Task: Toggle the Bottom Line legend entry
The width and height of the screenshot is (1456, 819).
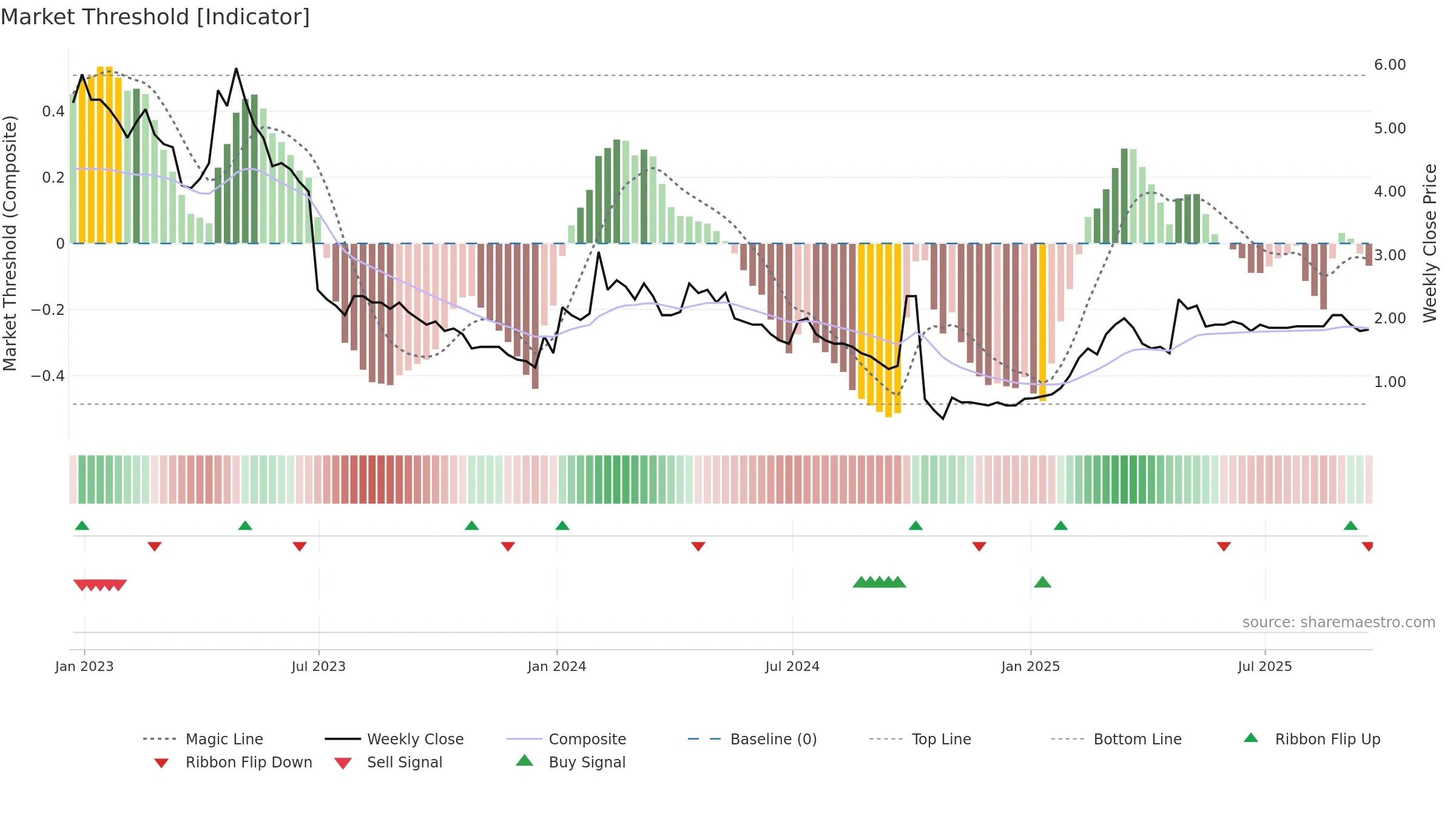Action: coord(1116,739)
